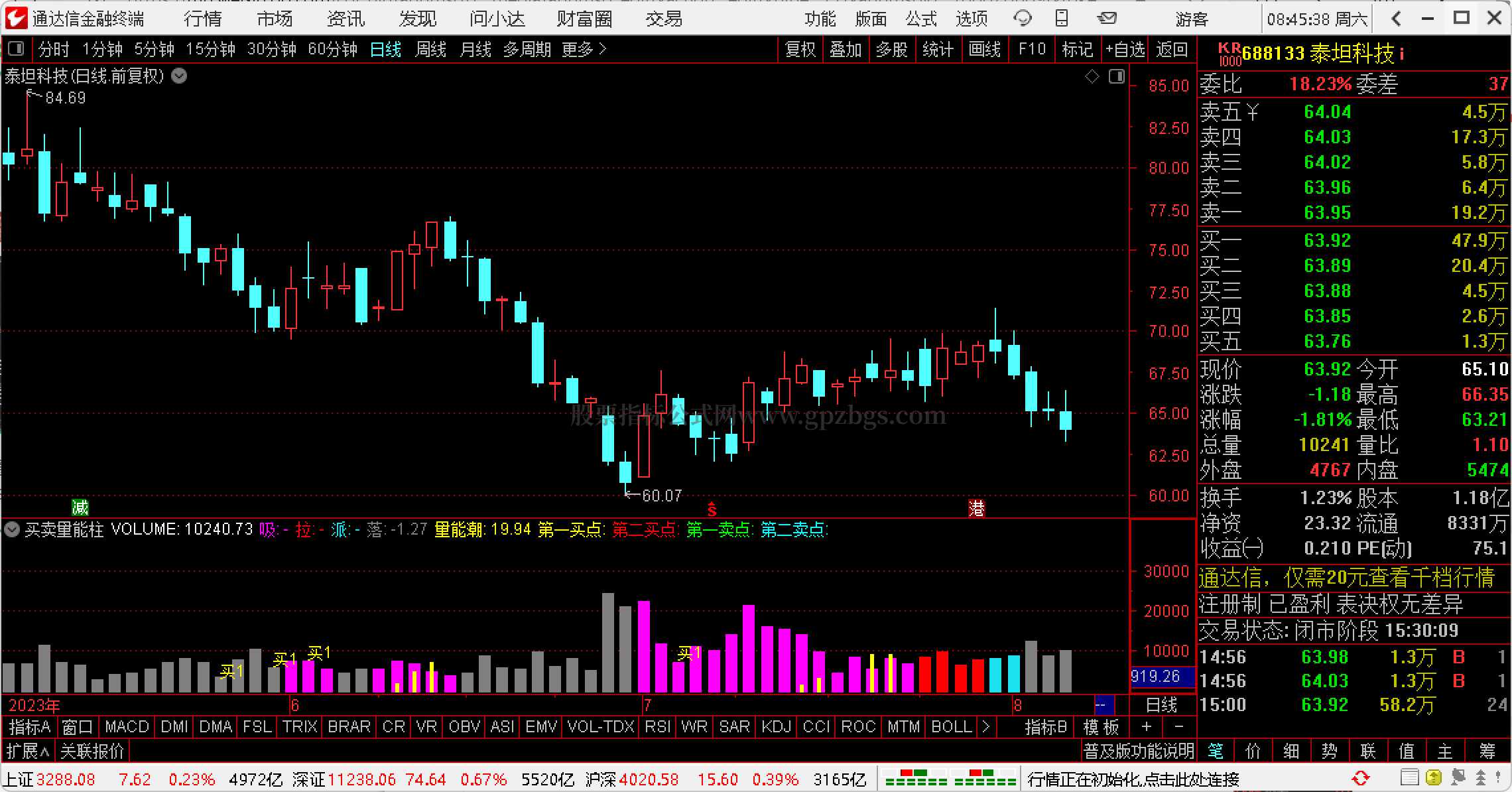Open the 资讯 menu
The width and height of the screenshot is (1512, 792).
[x=346, y=19]
